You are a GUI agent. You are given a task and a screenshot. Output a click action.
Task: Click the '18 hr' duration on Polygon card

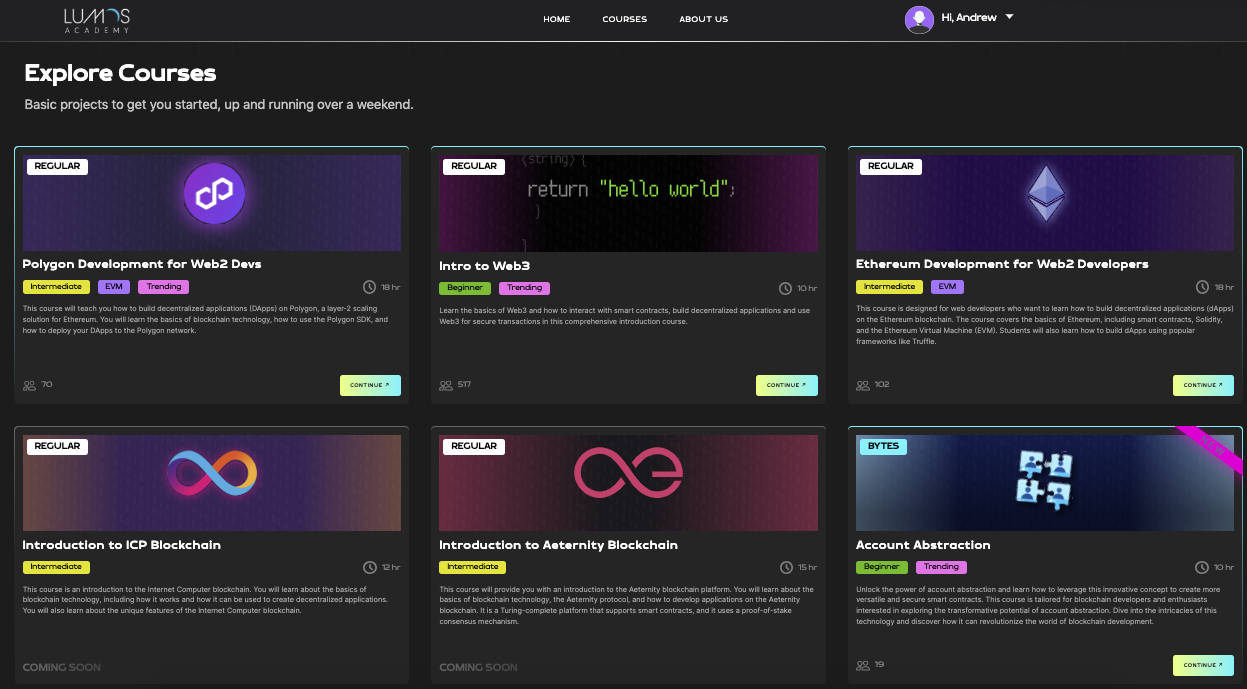point(390,288)
